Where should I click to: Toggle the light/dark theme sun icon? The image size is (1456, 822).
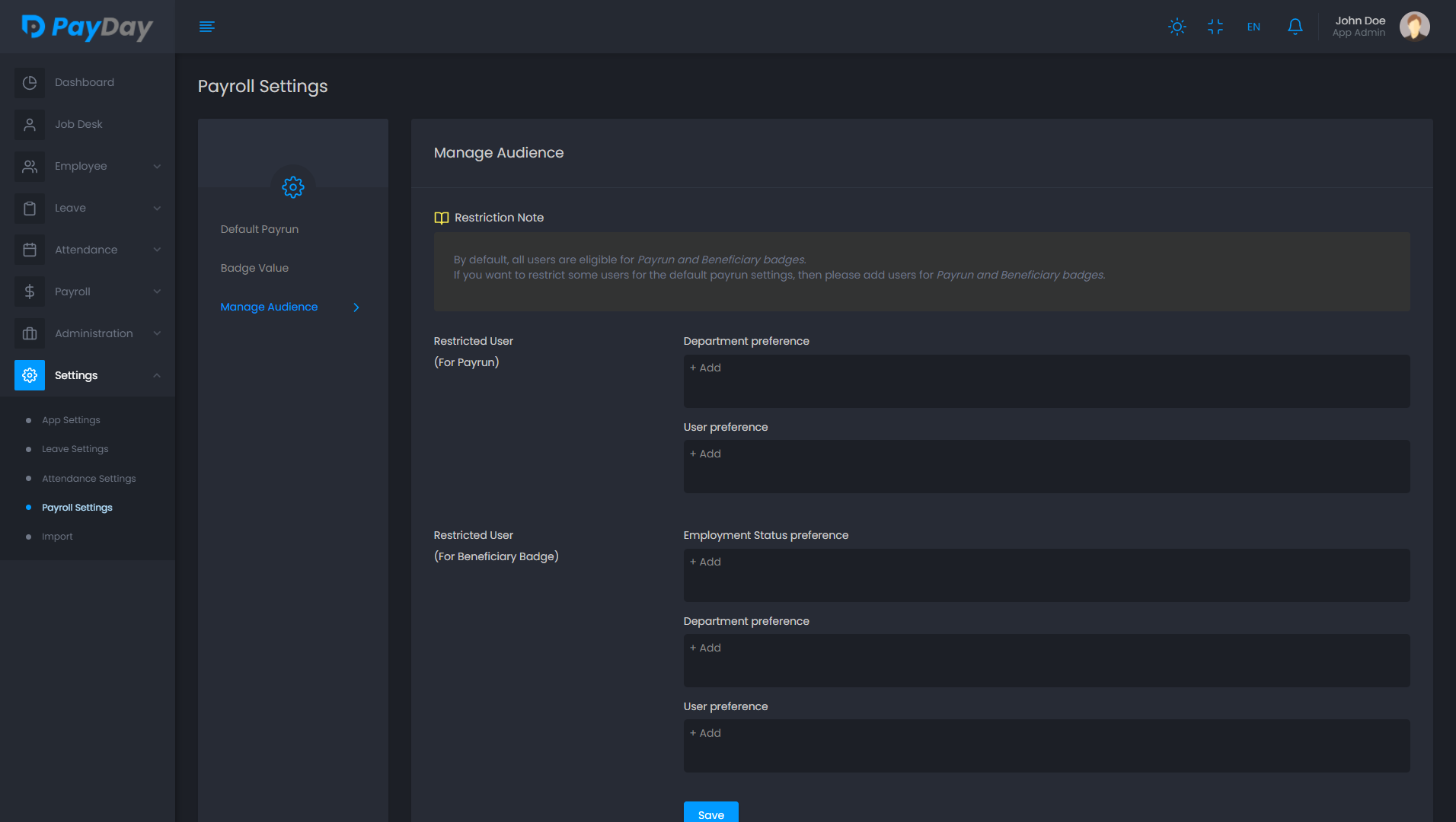1177,27
